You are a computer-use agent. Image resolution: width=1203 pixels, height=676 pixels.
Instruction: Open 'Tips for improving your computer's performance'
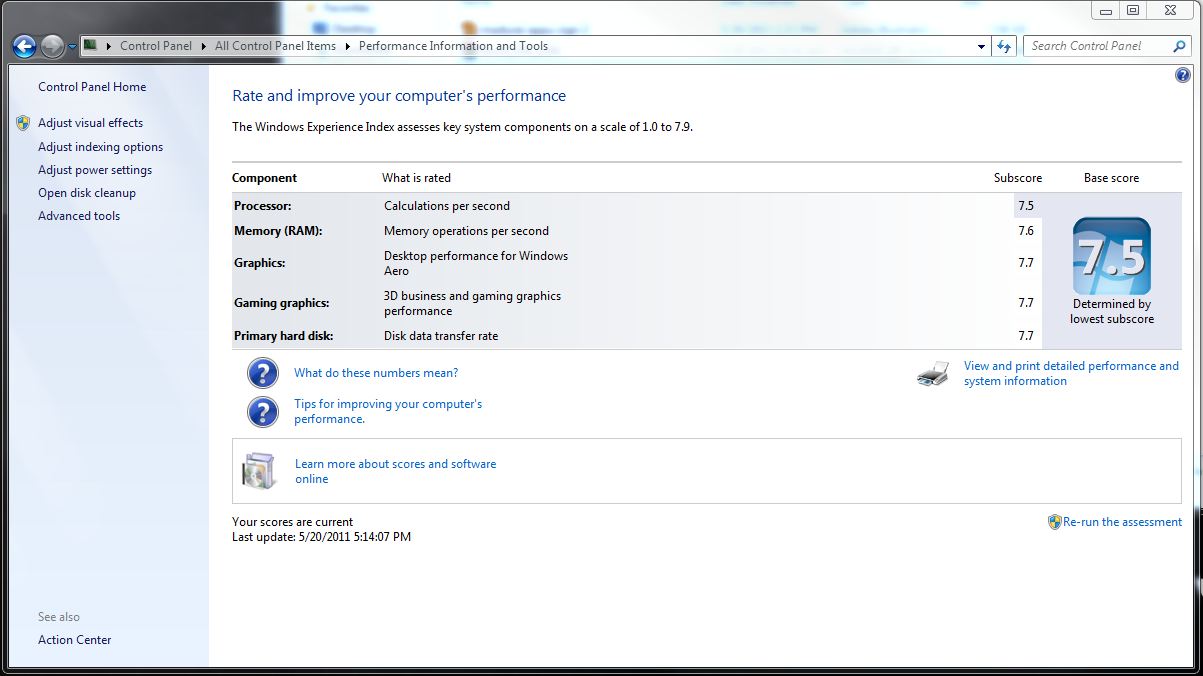tap(388, 412)
